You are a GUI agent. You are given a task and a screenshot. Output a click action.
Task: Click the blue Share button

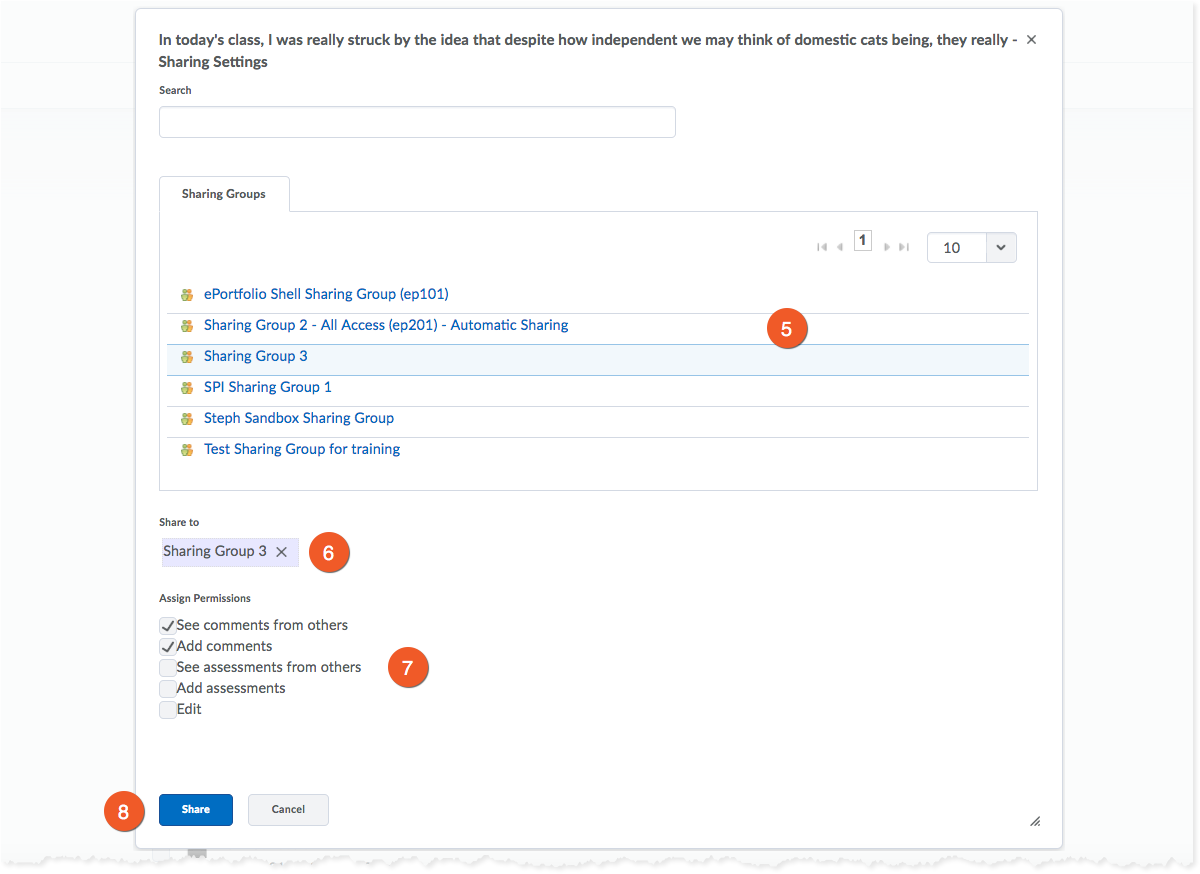tap(196, 810)
